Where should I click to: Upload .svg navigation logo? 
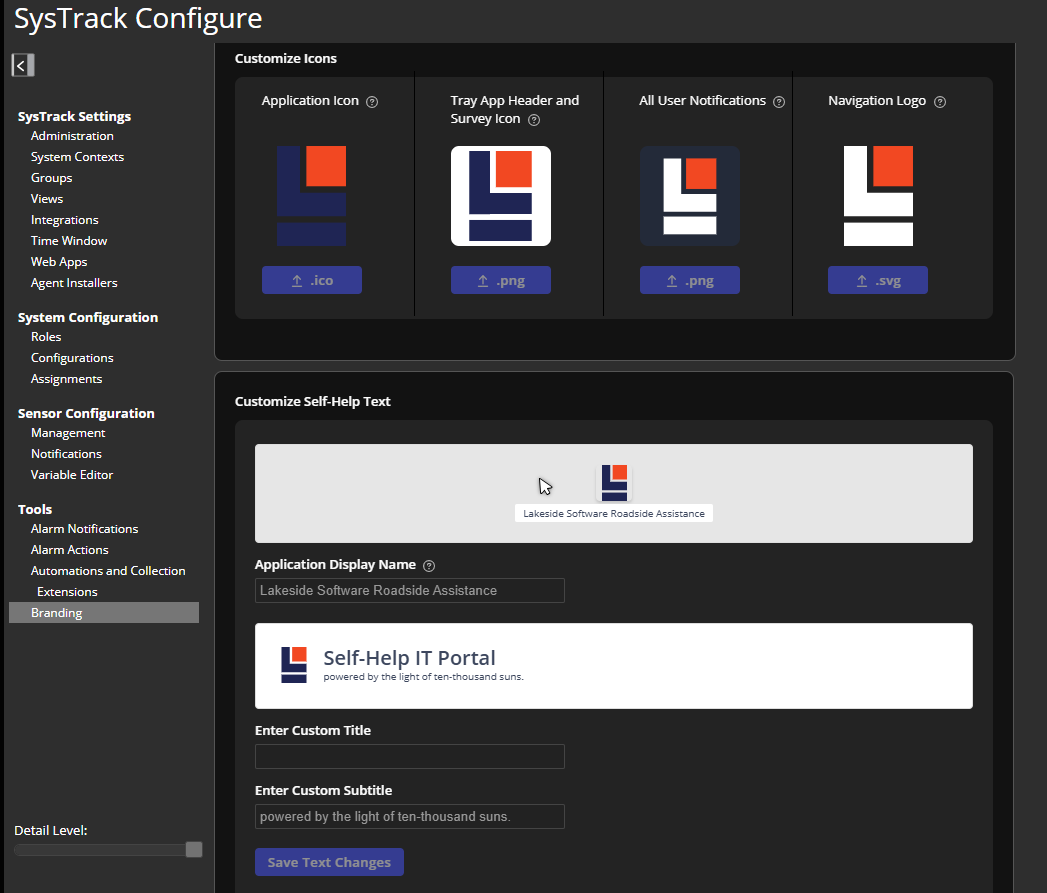pos(878,281)
